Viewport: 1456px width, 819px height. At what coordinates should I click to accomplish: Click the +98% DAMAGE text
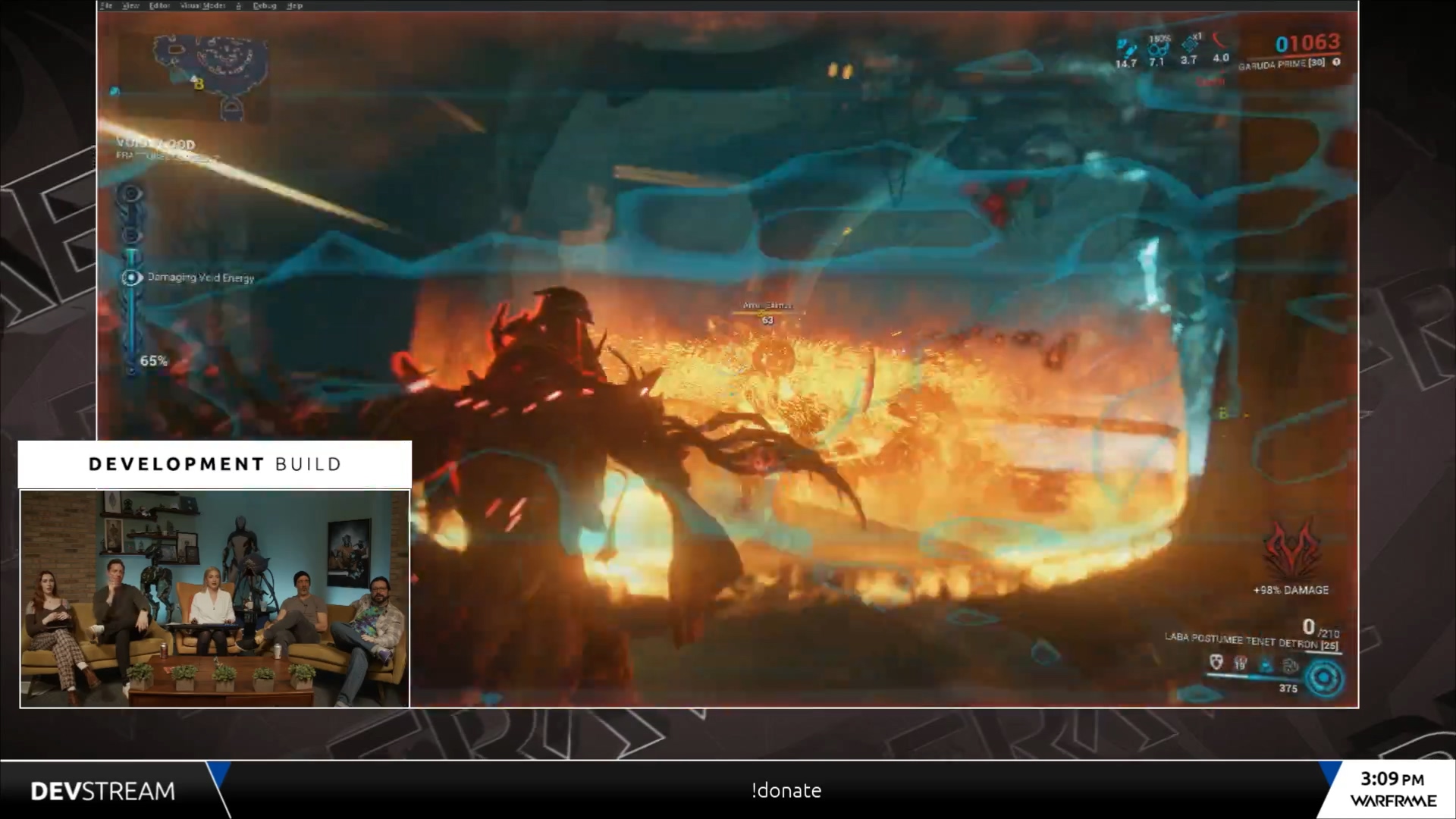[1291, 590]
